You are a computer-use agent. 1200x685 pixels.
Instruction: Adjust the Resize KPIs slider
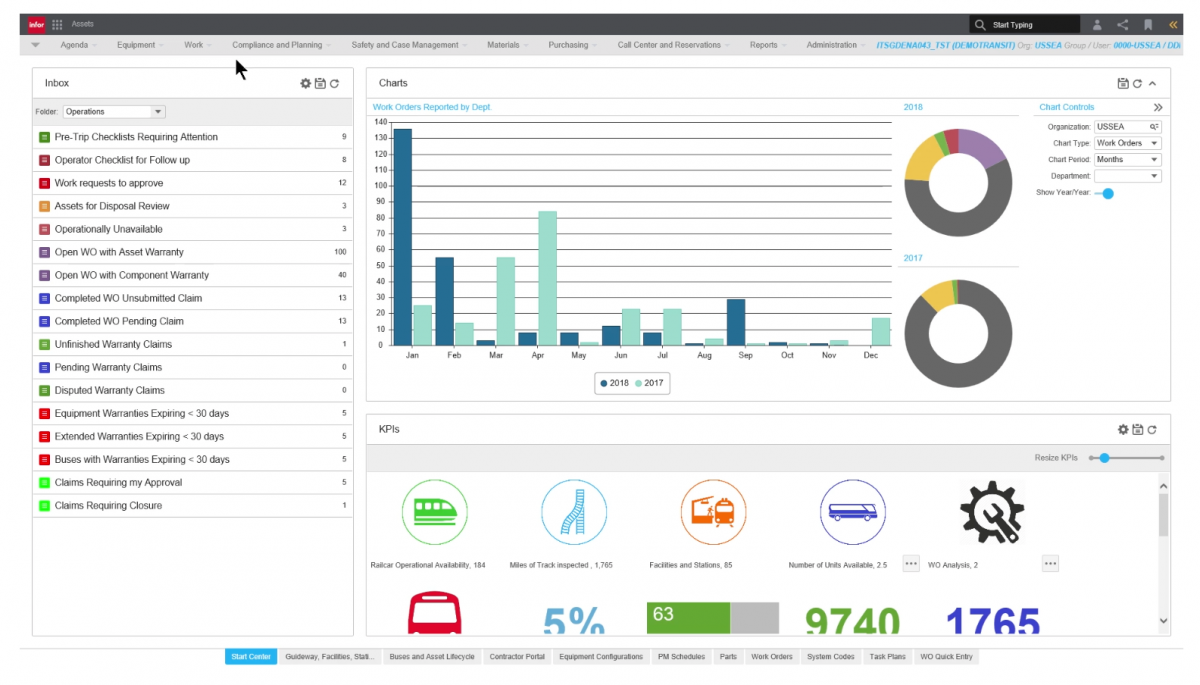1104,458
